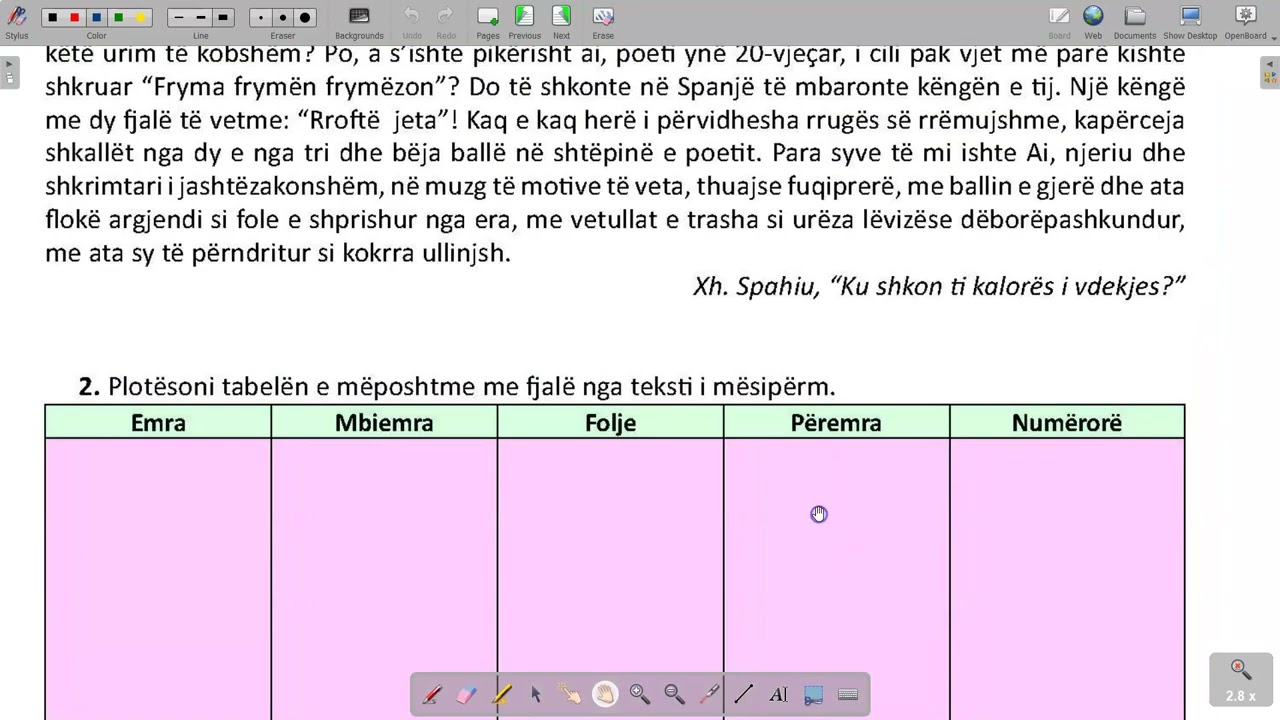Select the green pen color
The height and width of the screenshot is (720, 1280).
tap(118, 17)
